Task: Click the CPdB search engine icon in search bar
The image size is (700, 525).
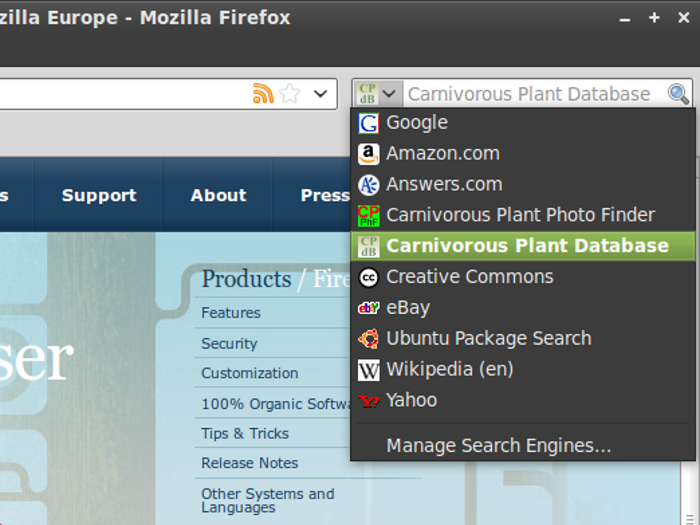Action: 368,94
